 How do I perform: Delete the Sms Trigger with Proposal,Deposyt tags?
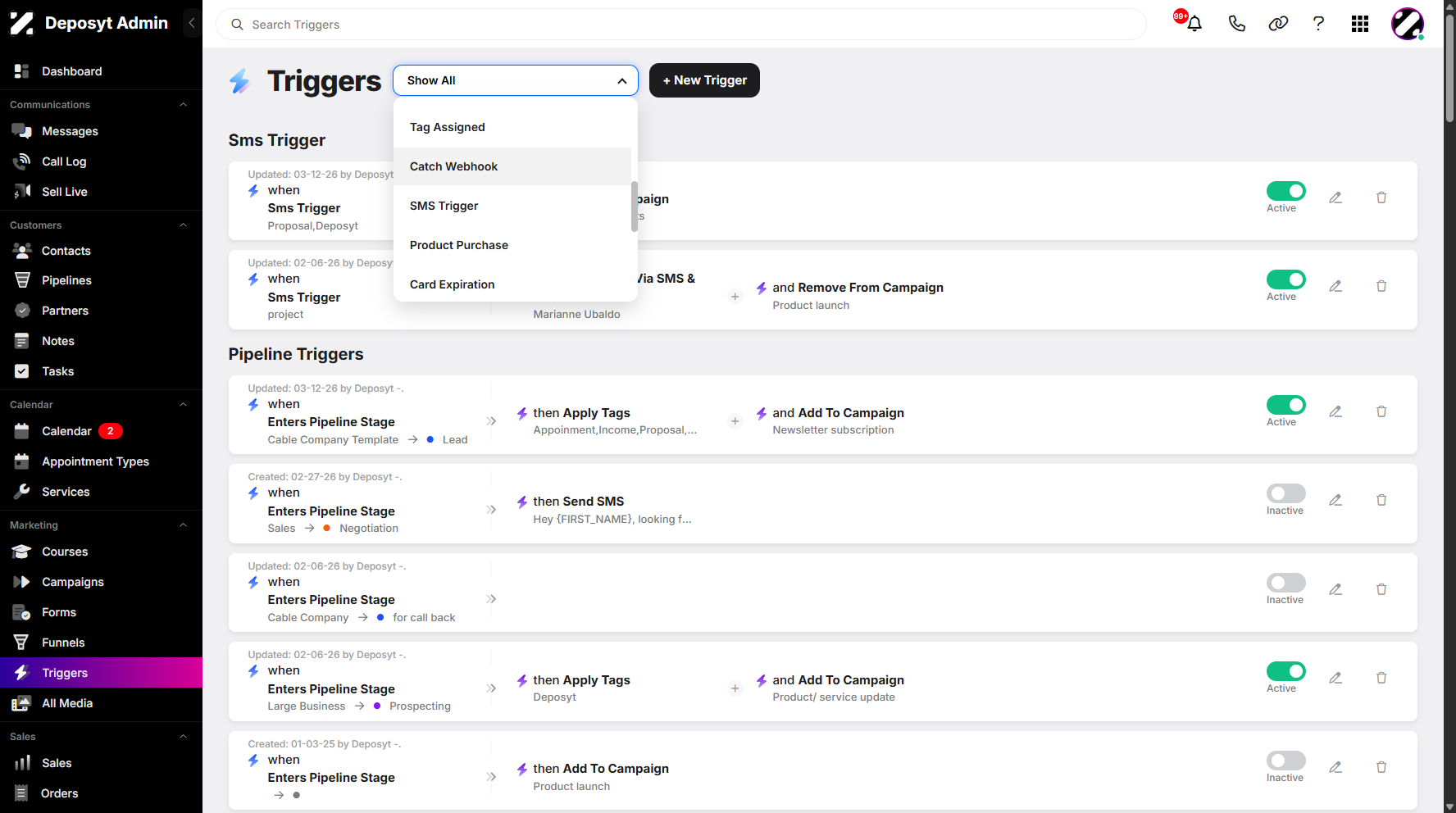[1381, 198]
